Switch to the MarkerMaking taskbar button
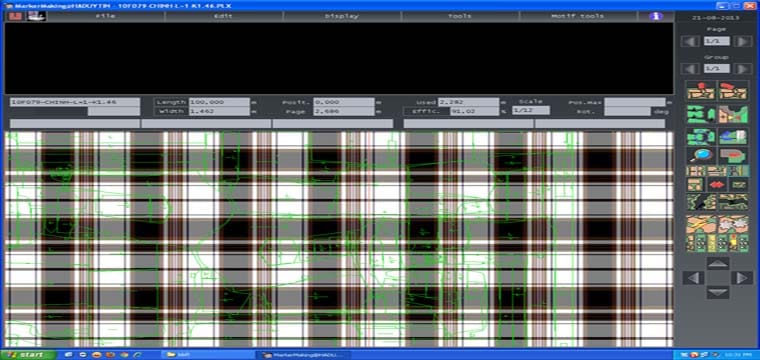Image resolution: width=760 pixels, height=360 pixels. 304,355
